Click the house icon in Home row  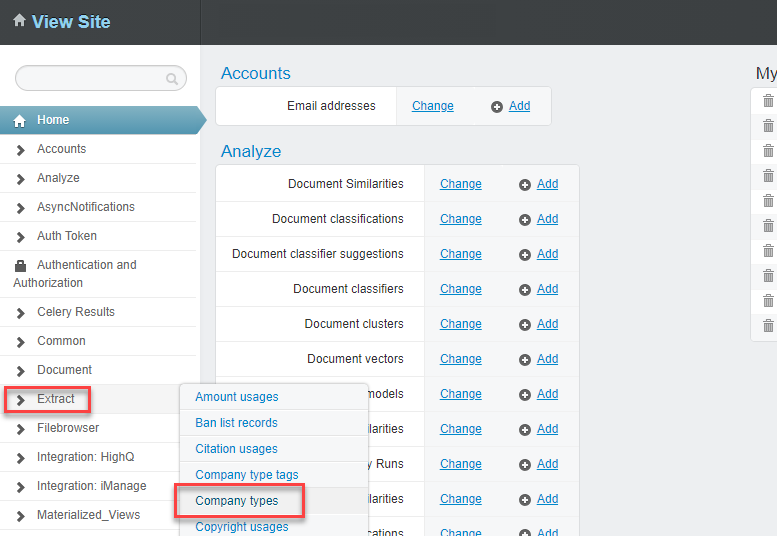coord(19,121)
